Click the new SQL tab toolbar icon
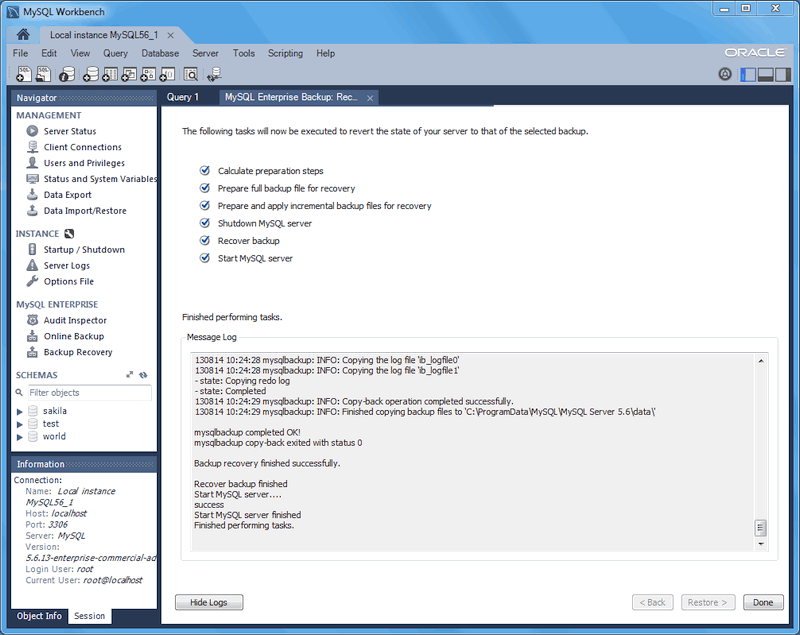800x635 pixels. pyautogui.click(x=24, y=74)
